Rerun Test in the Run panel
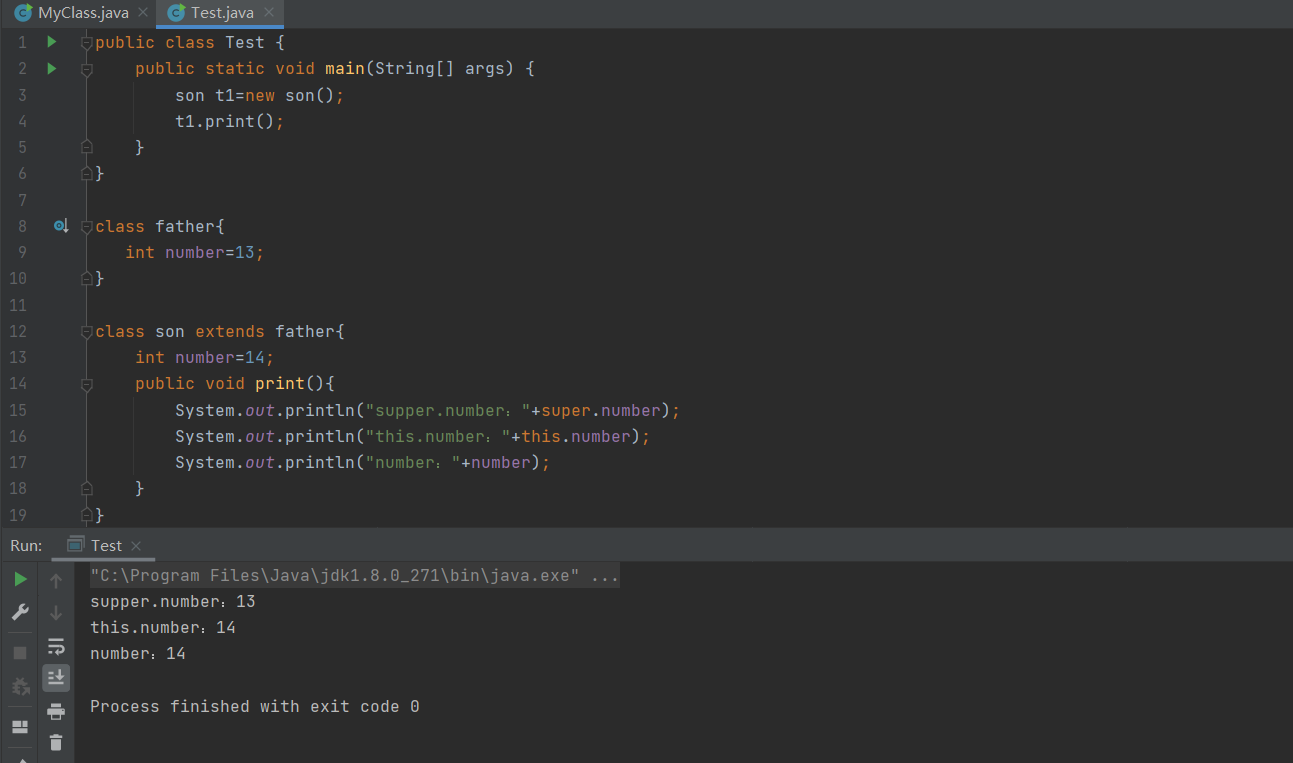The height and width of the screenshot is (763, 1293). [20, 579]
